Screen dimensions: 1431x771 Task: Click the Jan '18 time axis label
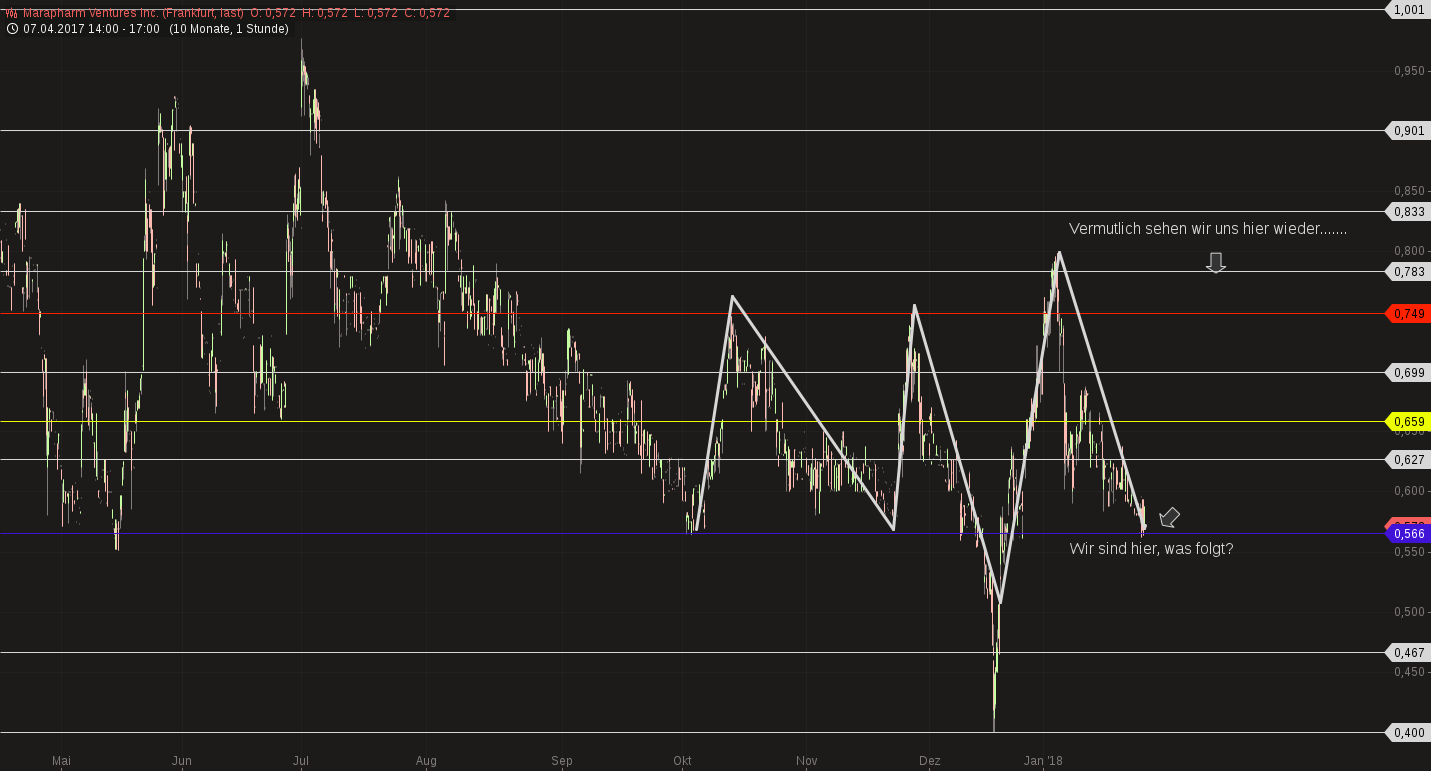[x=1043, y=761]
